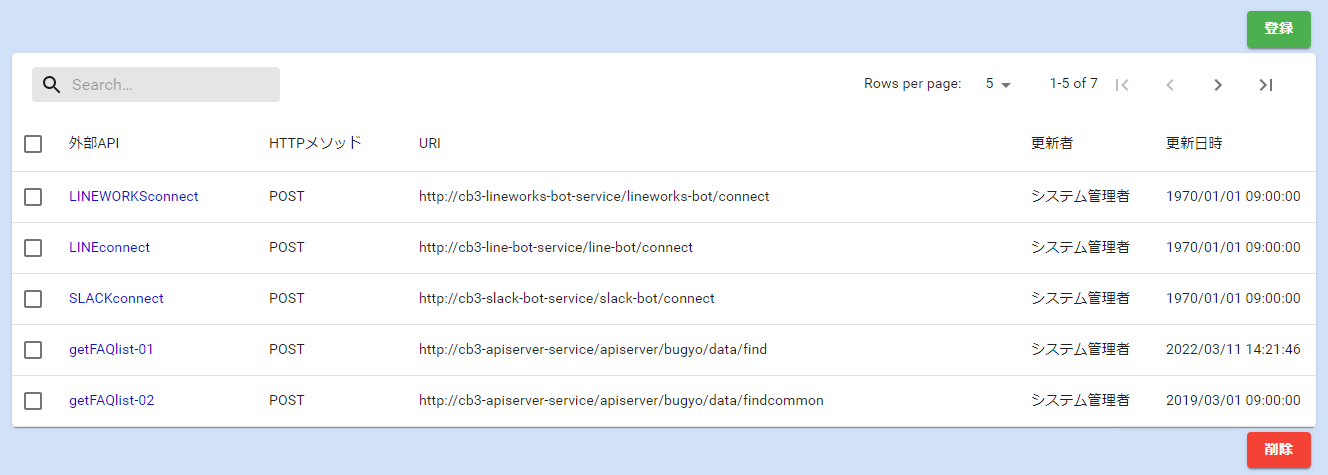The height and width of the screenshot is (475, 1328).
Task: Select the SLACKconnect row checkbox
Action: pos(33,299)
